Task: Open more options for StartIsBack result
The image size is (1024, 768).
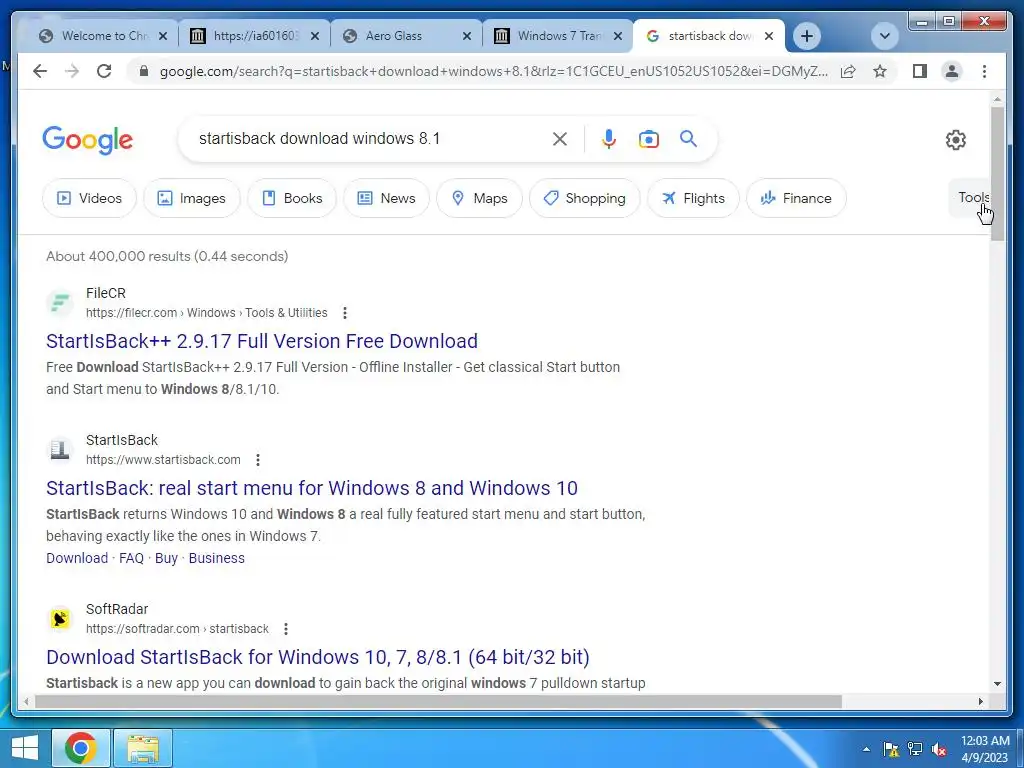Action: [258, 460]
